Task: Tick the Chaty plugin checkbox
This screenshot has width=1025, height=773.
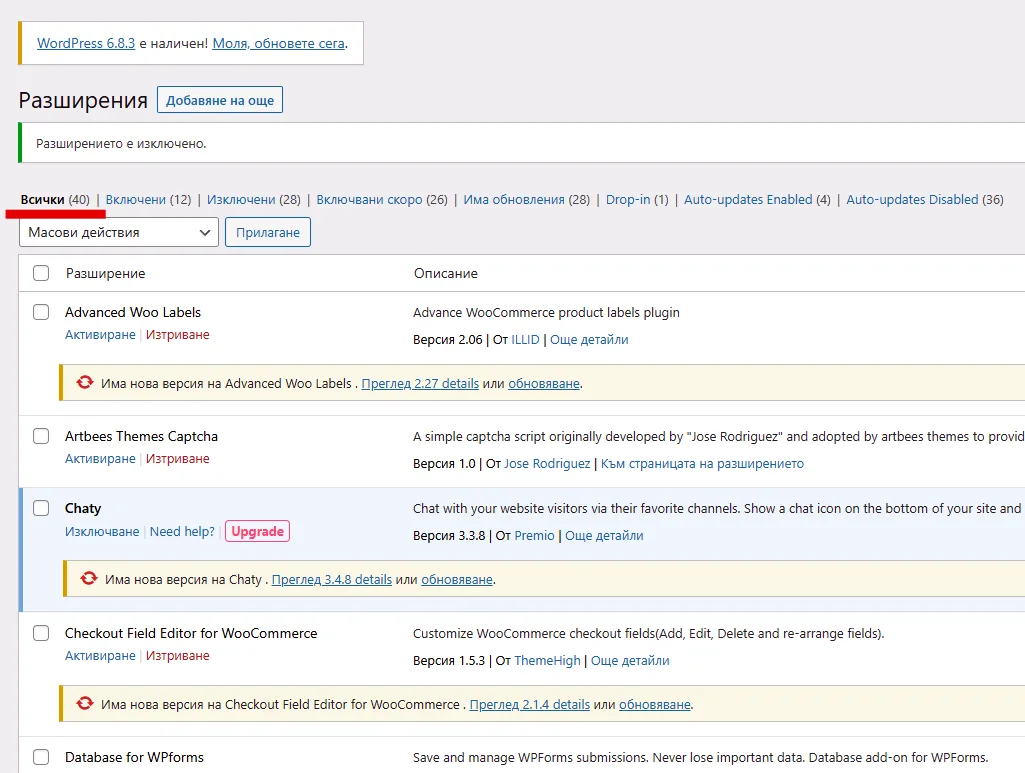Action: 41,508
